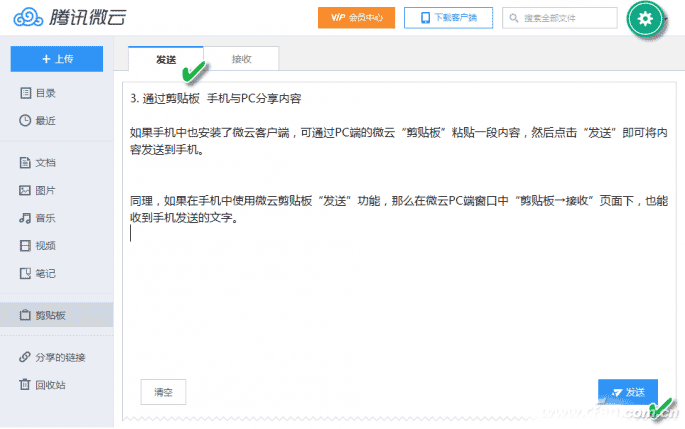This screenshot has width=685, height=429.
Task: Click the 上传 upload button
Action: [x=57, y=59]
